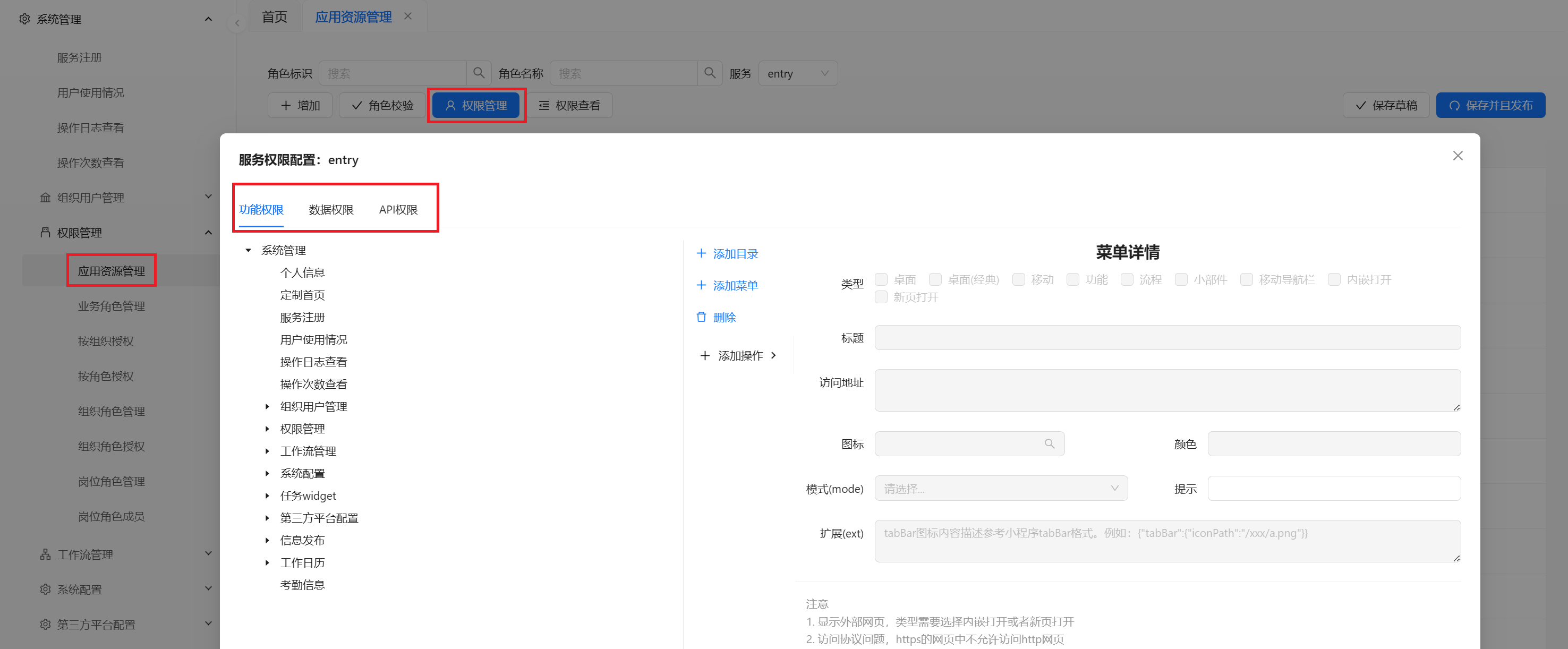Click the 添加菜单 text link
Image resolution: width=1568 pixels, height=649 pixels.
click(x=735, y=286)
